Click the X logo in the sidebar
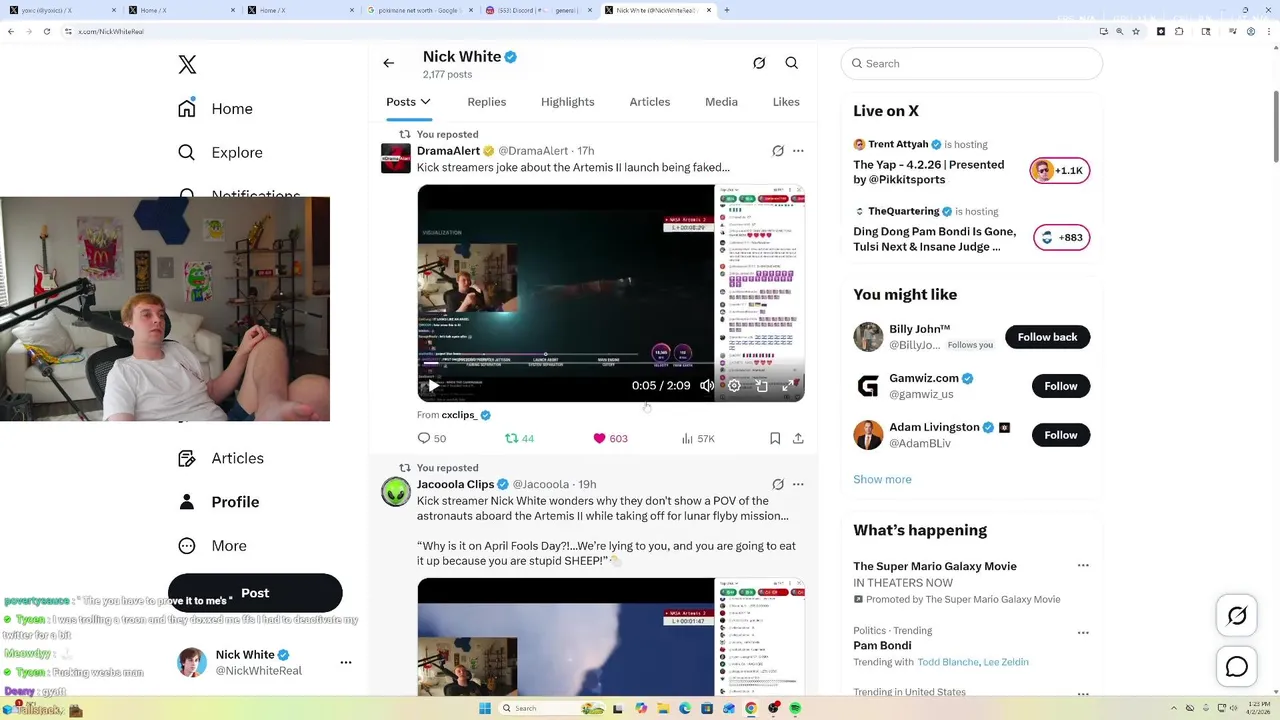The height and width of the screenshot is (720, 1280). tap(187, 65)
